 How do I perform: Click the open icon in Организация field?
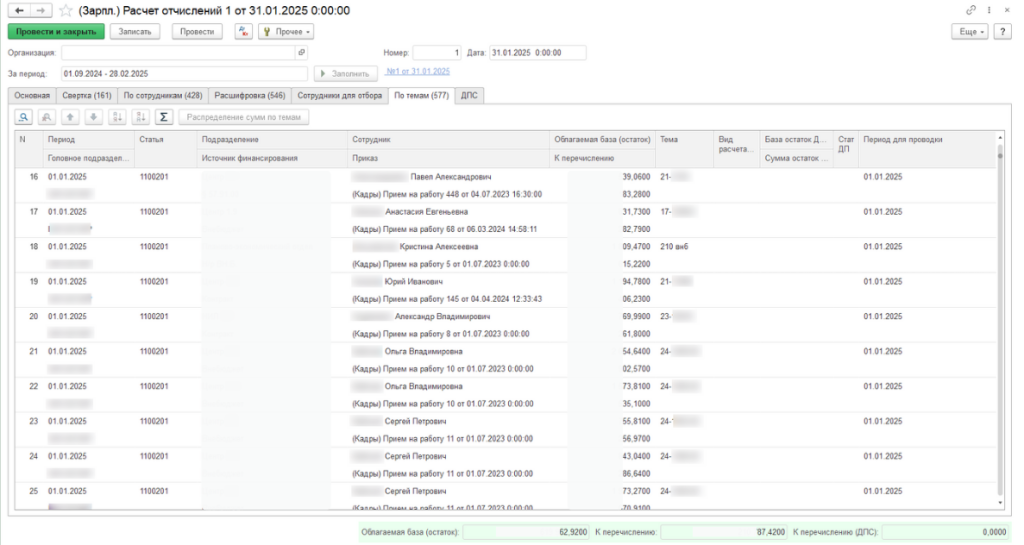click(302, 52)
